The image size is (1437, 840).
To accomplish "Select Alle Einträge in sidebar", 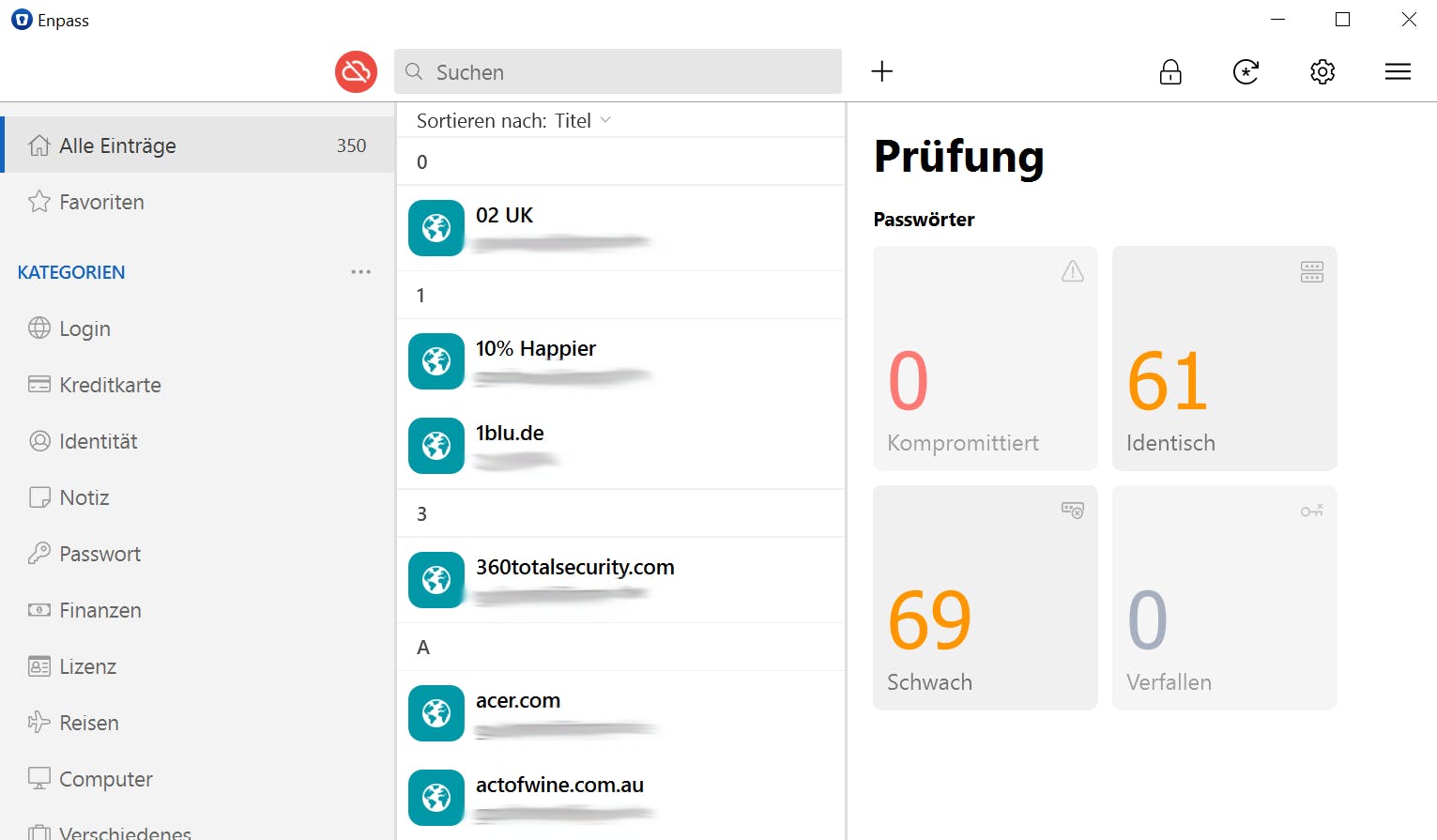I will tap(197, 145).
